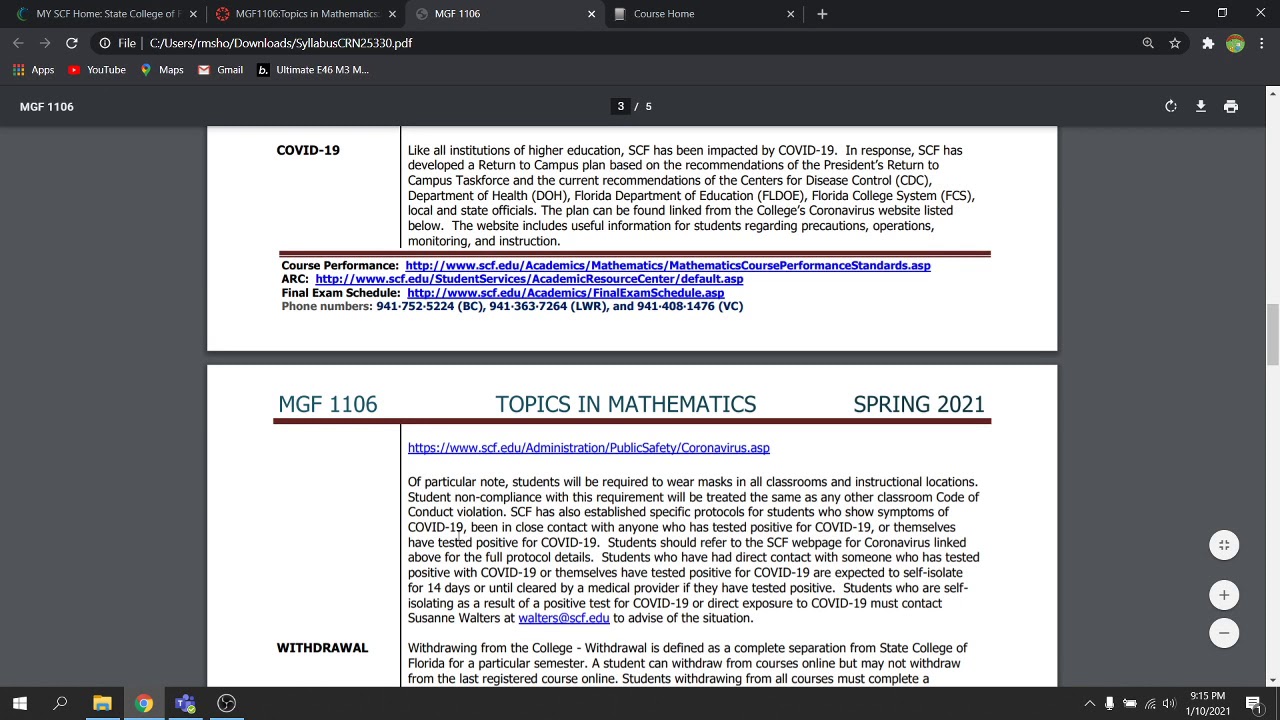This screenshot has width=1280, height=720.
Task: Open the YouTube bookmark
Action: [97, 70]
